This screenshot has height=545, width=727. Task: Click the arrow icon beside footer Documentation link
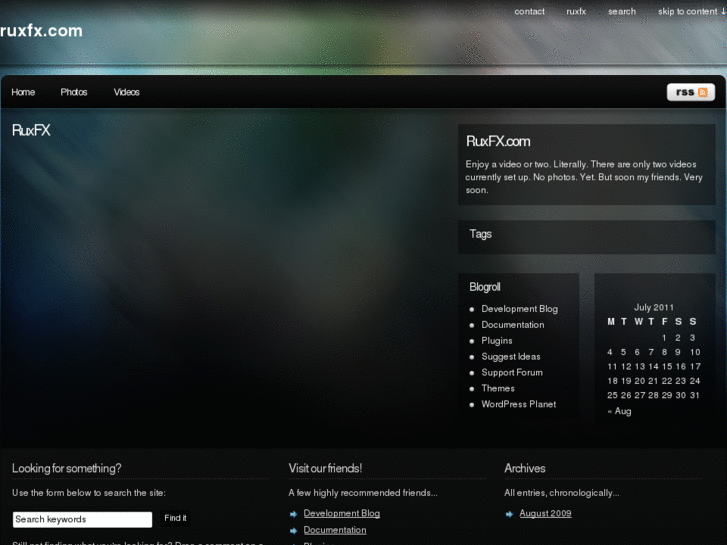[x=293, y=531]
